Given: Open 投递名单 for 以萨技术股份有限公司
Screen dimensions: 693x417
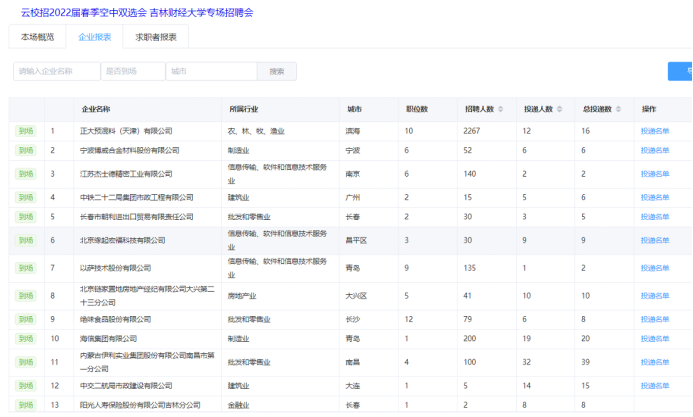Looking at the screenshot, I should coord(655,268).
